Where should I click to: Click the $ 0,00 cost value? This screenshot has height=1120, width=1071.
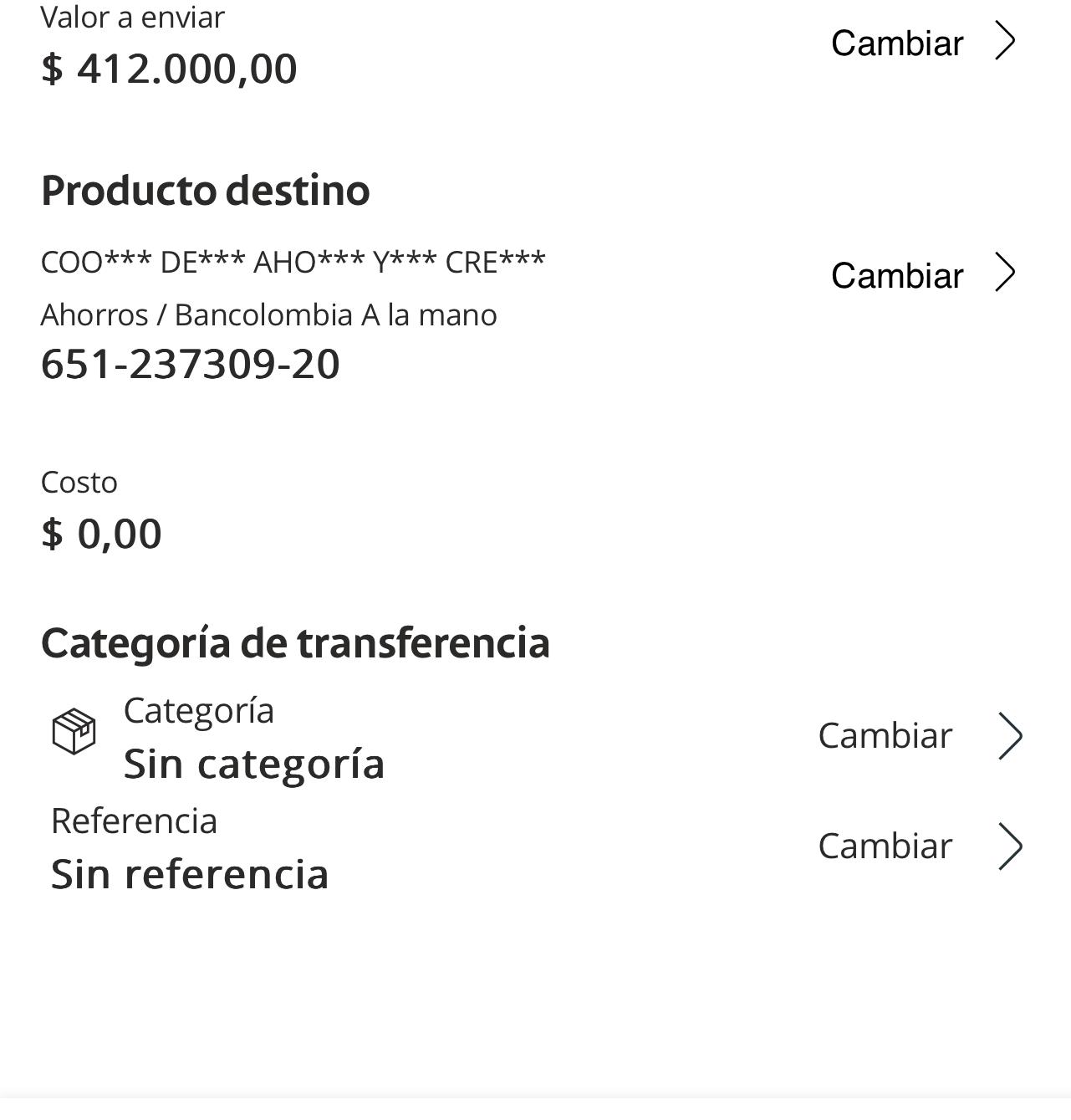[x=101, y=534]
